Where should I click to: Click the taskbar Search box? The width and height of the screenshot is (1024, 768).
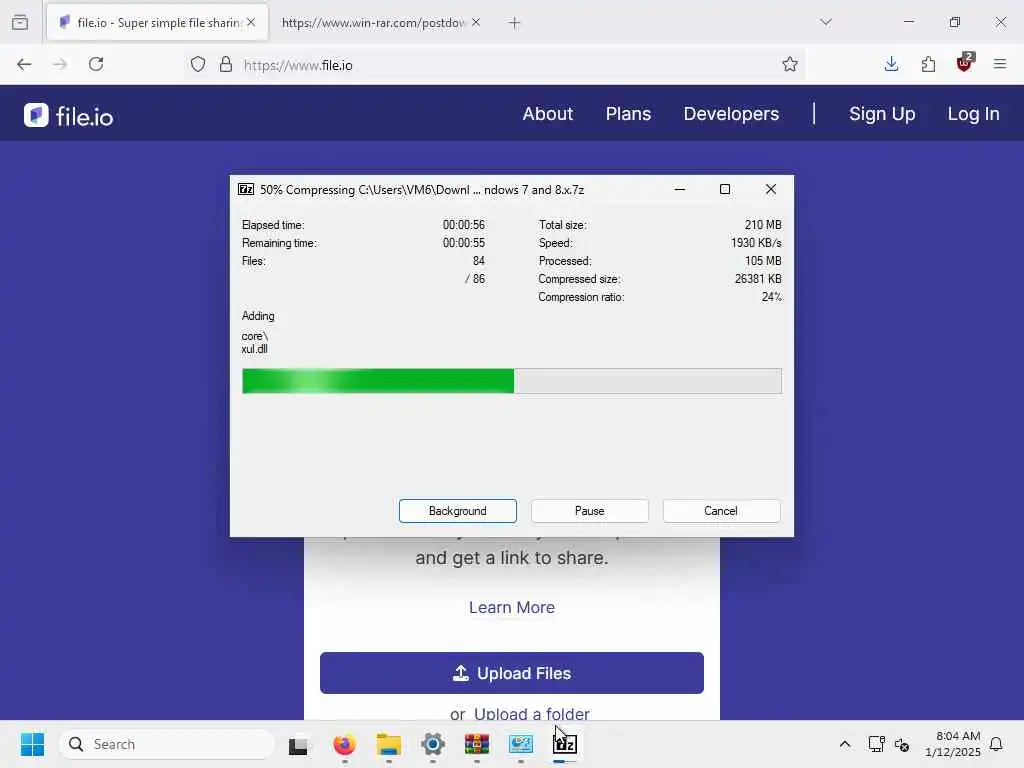[x=167, y=744]
